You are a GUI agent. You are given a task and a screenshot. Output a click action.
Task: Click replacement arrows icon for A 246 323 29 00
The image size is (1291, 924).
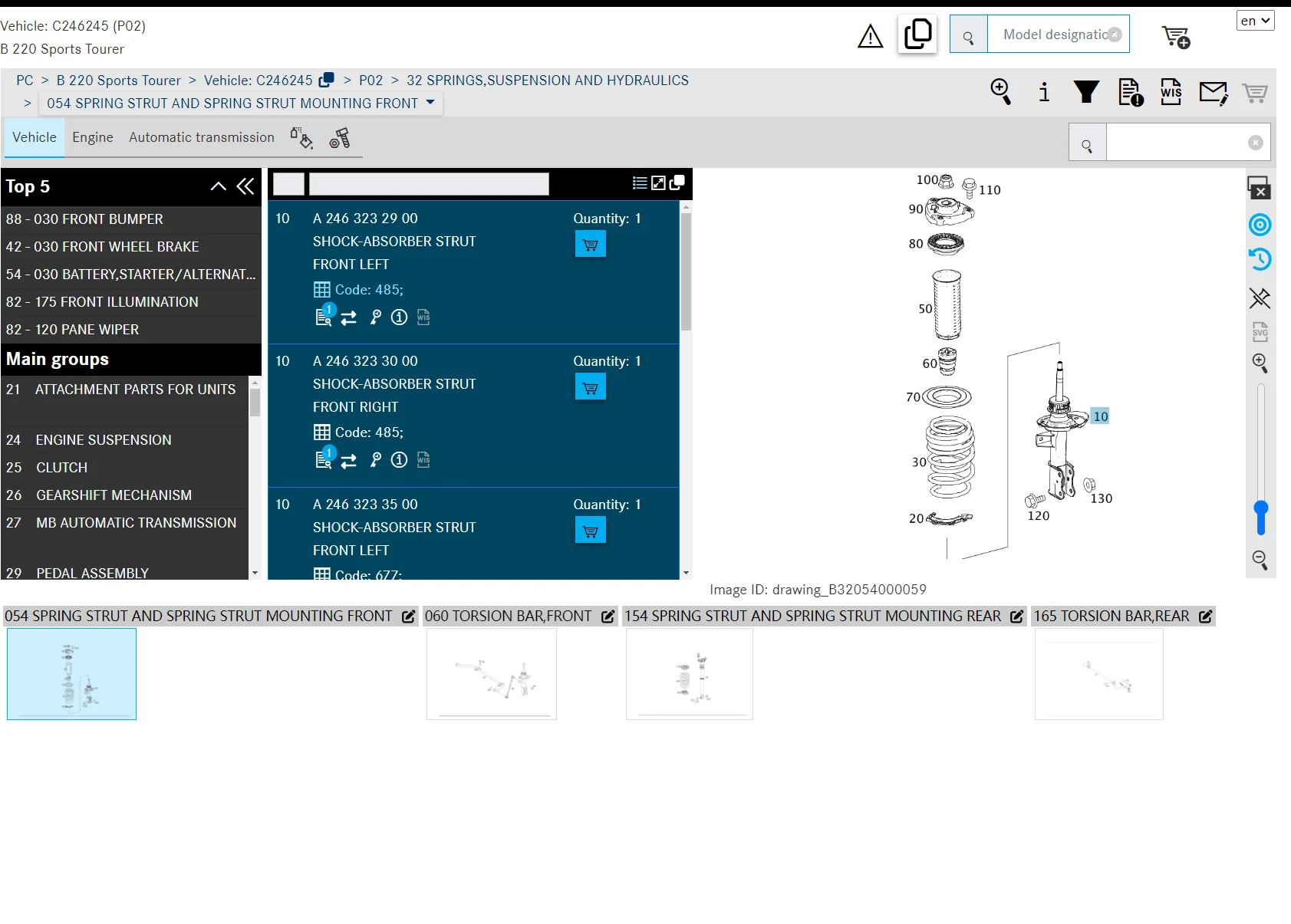click(349, 318)
